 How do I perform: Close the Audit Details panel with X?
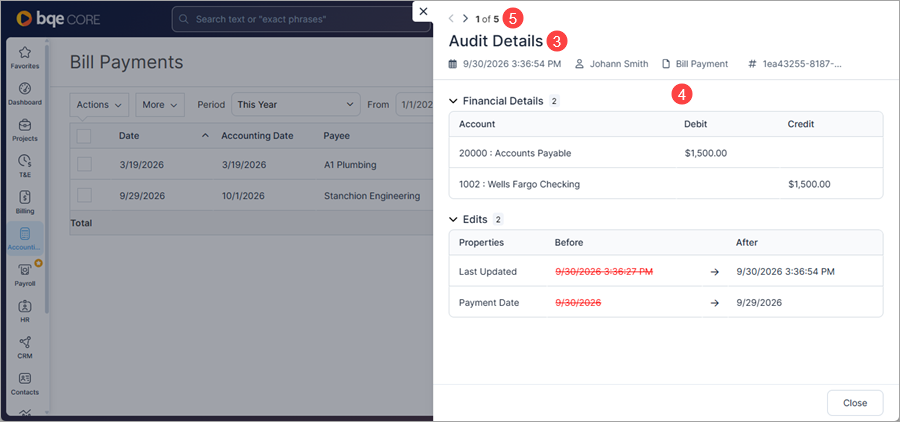click(423, 11)
